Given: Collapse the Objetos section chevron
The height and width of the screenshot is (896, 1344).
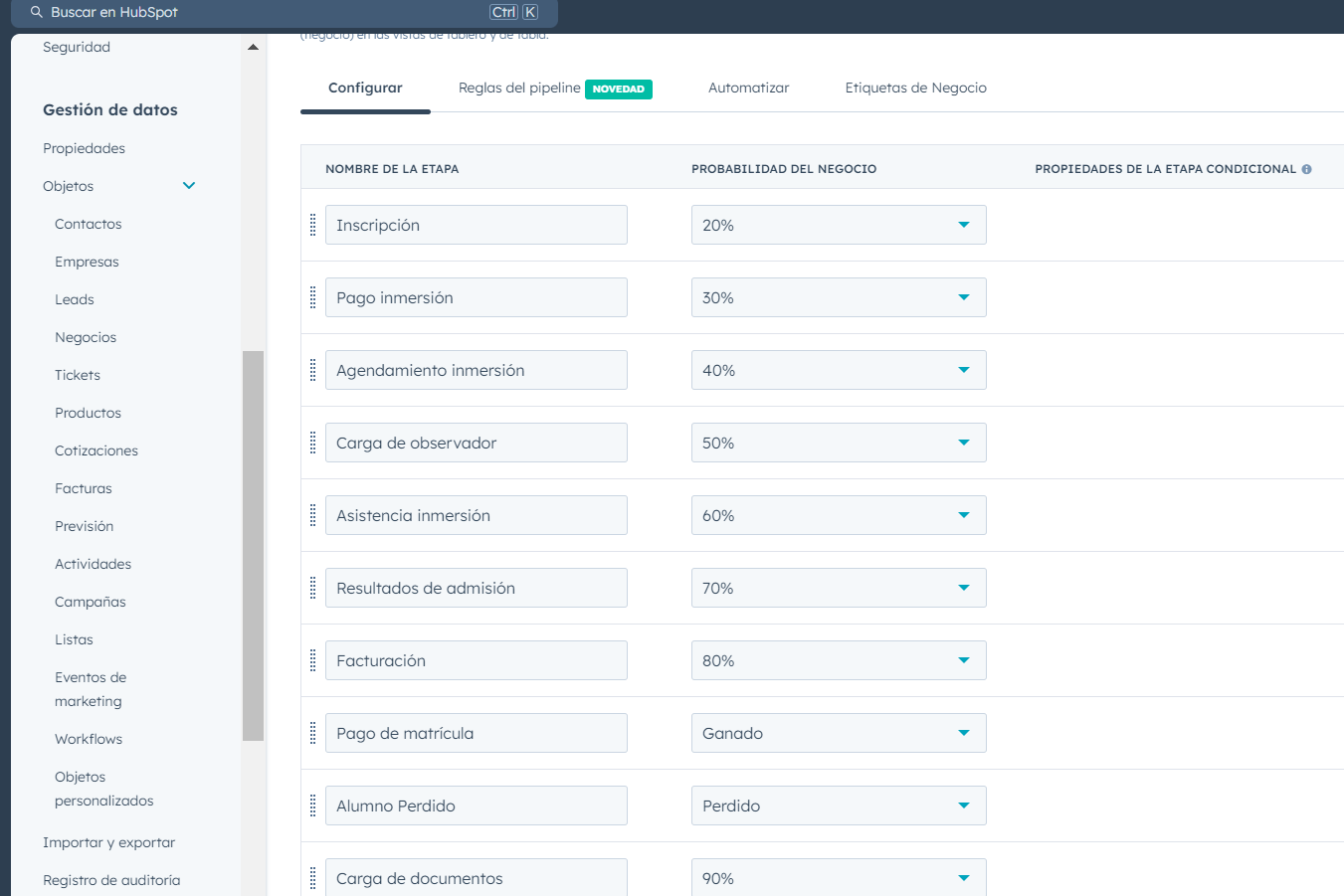Looking at the screenshot, I should pos(189,186).
